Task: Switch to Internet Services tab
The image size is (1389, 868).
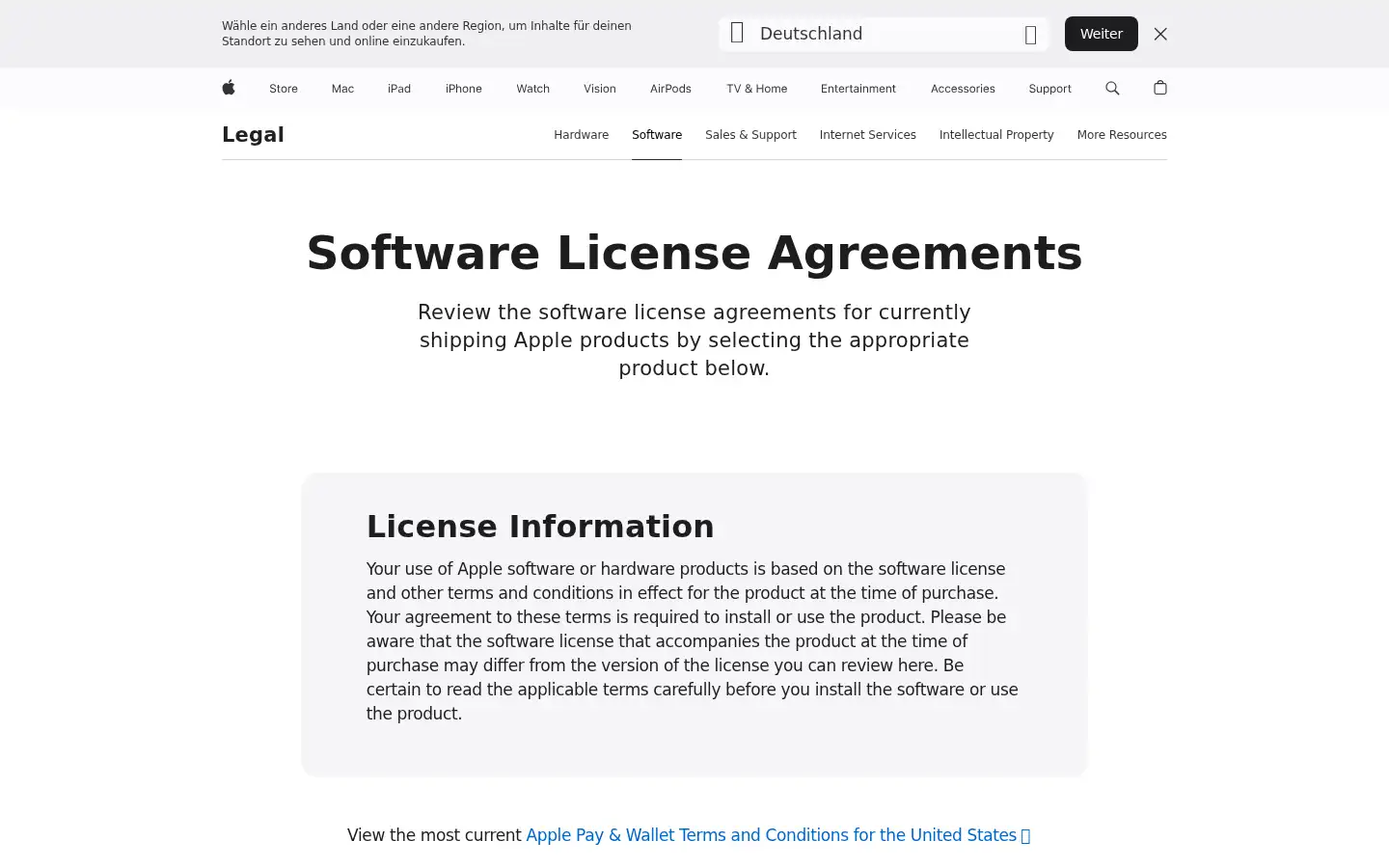Action: point(868,135)
